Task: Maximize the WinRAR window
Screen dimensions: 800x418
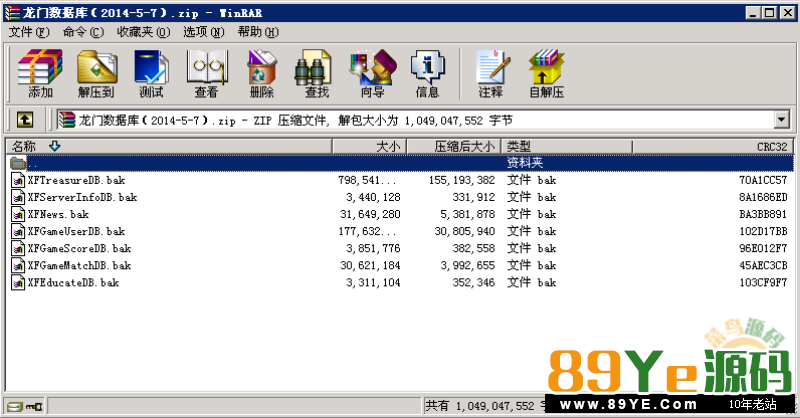Action: point(769,13)
